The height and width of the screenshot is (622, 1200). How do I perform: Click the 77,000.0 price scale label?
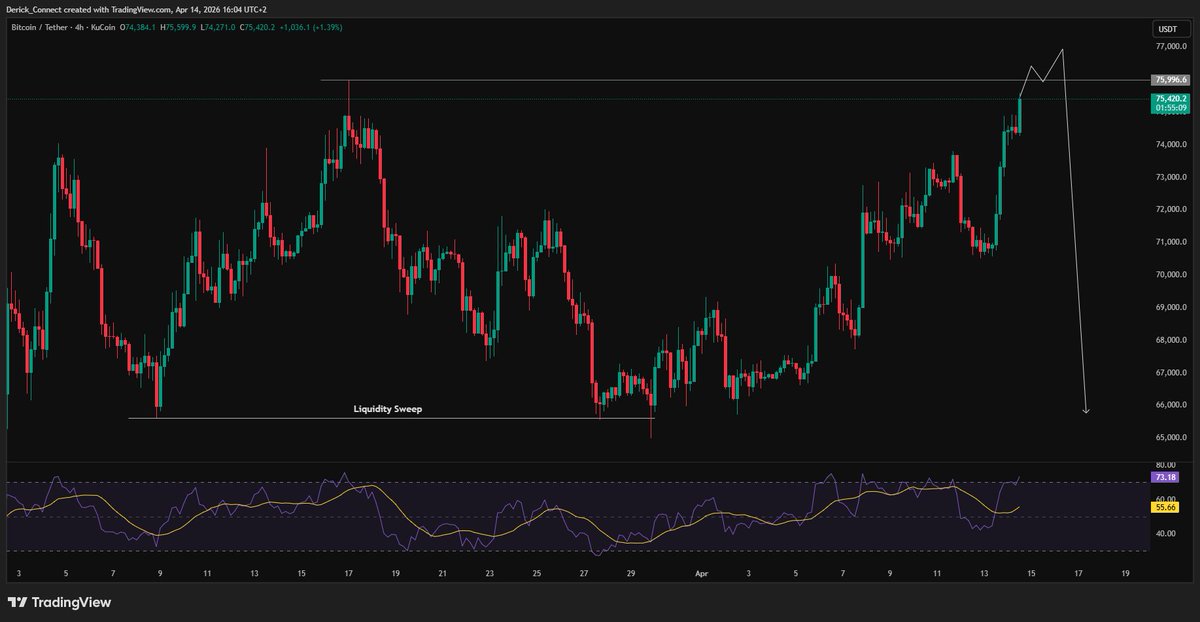click(x=1170, y=47)
